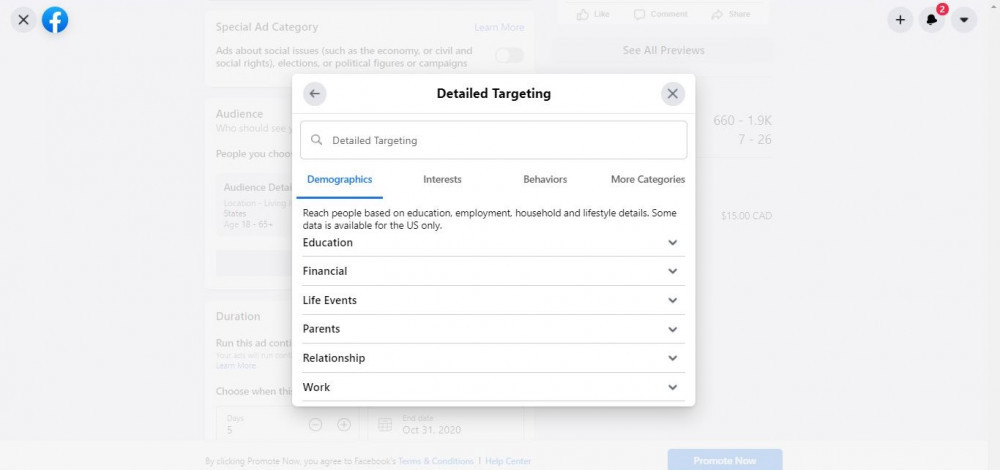Open the plus Create menu

900,20
